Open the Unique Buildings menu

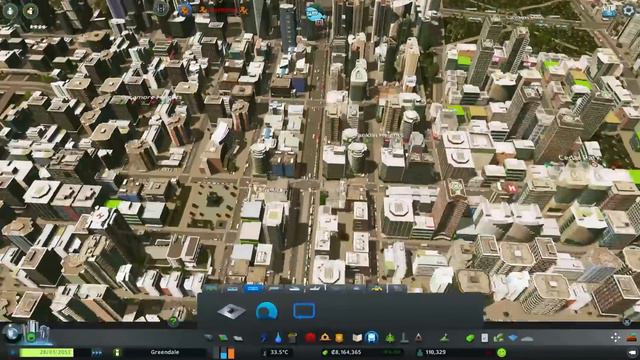(x=404, y=338)
